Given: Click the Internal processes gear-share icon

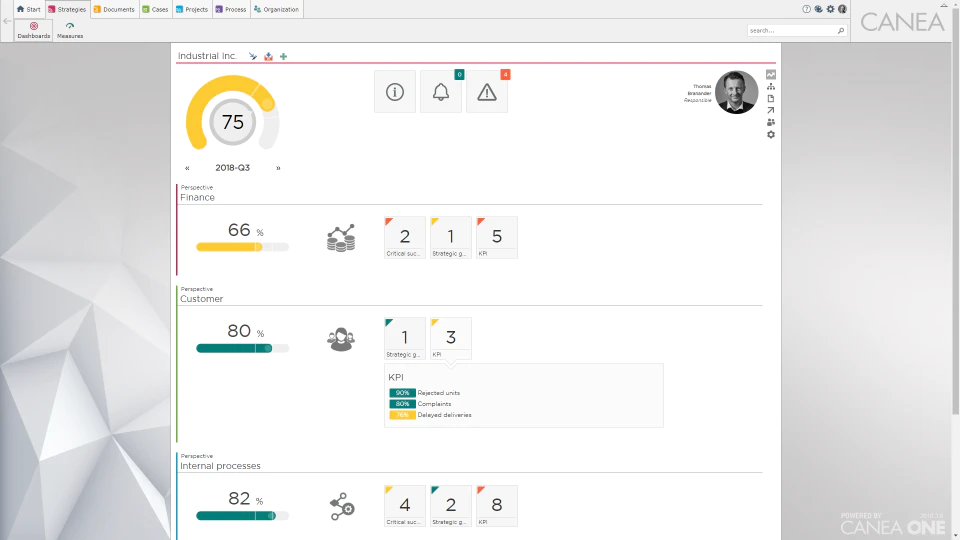Looking at the screenshot, I should [x=342, y=506].
